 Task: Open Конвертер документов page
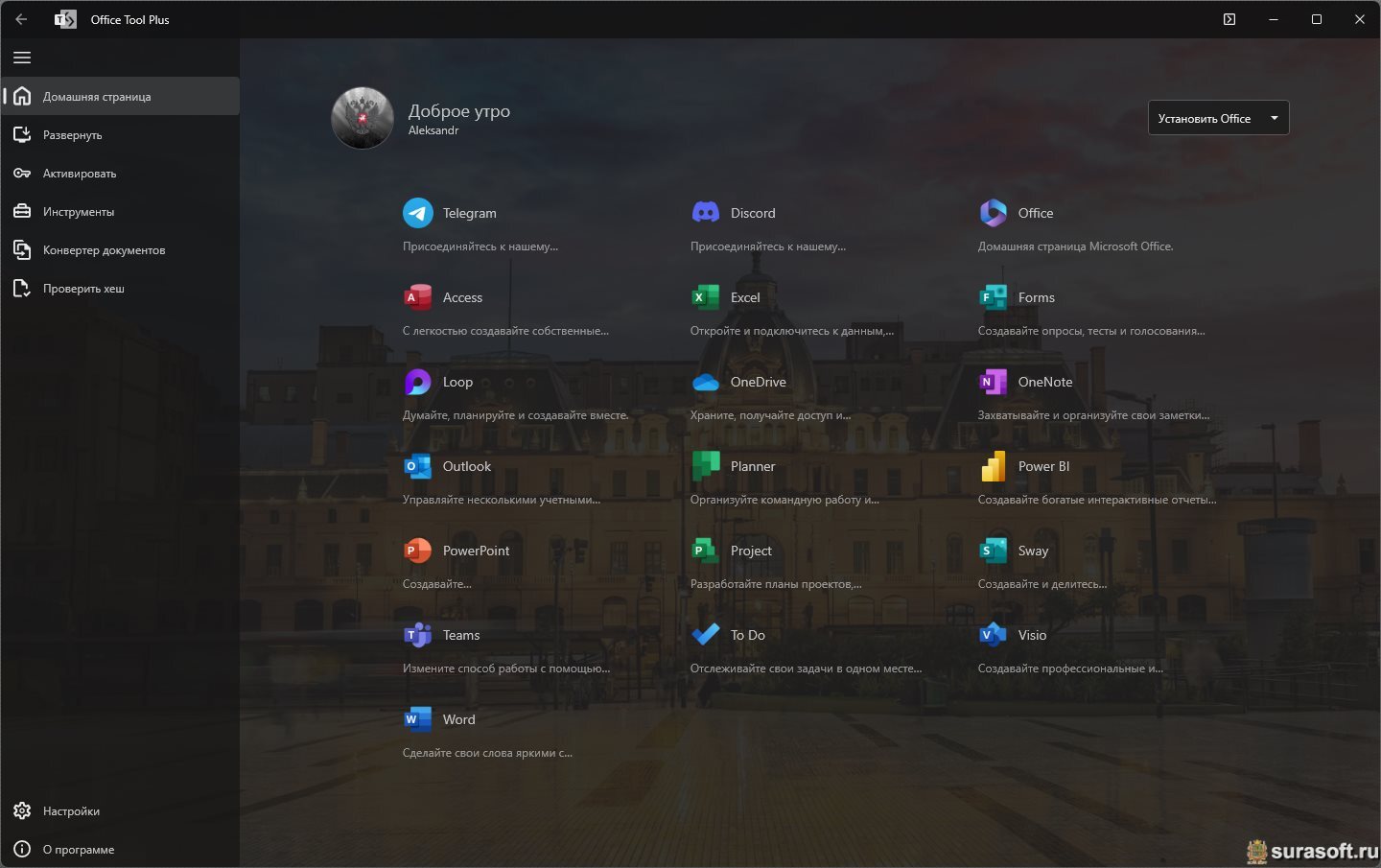tap(121, 249)
